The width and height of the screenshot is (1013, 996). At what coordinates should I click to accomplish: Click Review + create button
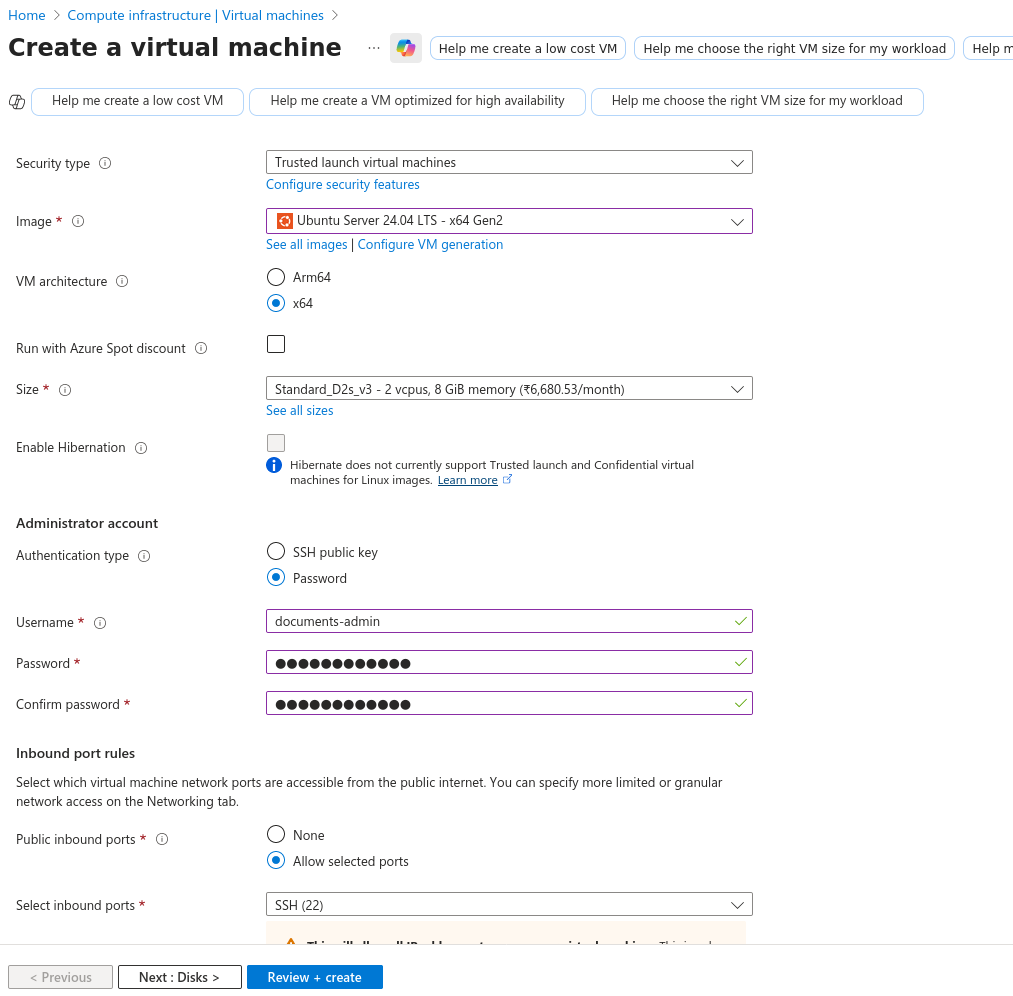coord(315,977)
